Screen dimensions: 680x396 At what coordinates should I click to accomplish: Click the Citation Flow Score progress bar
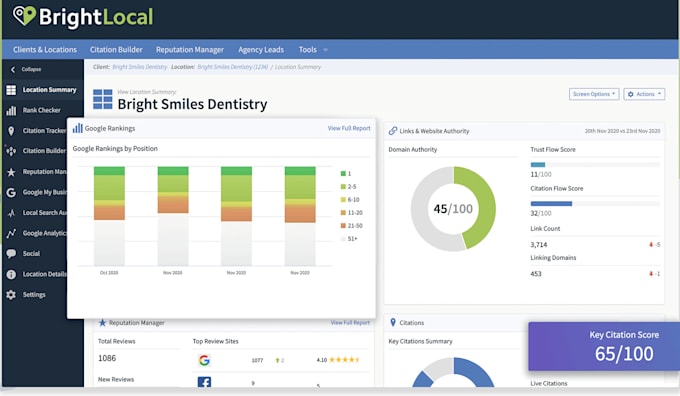point(595,203)
